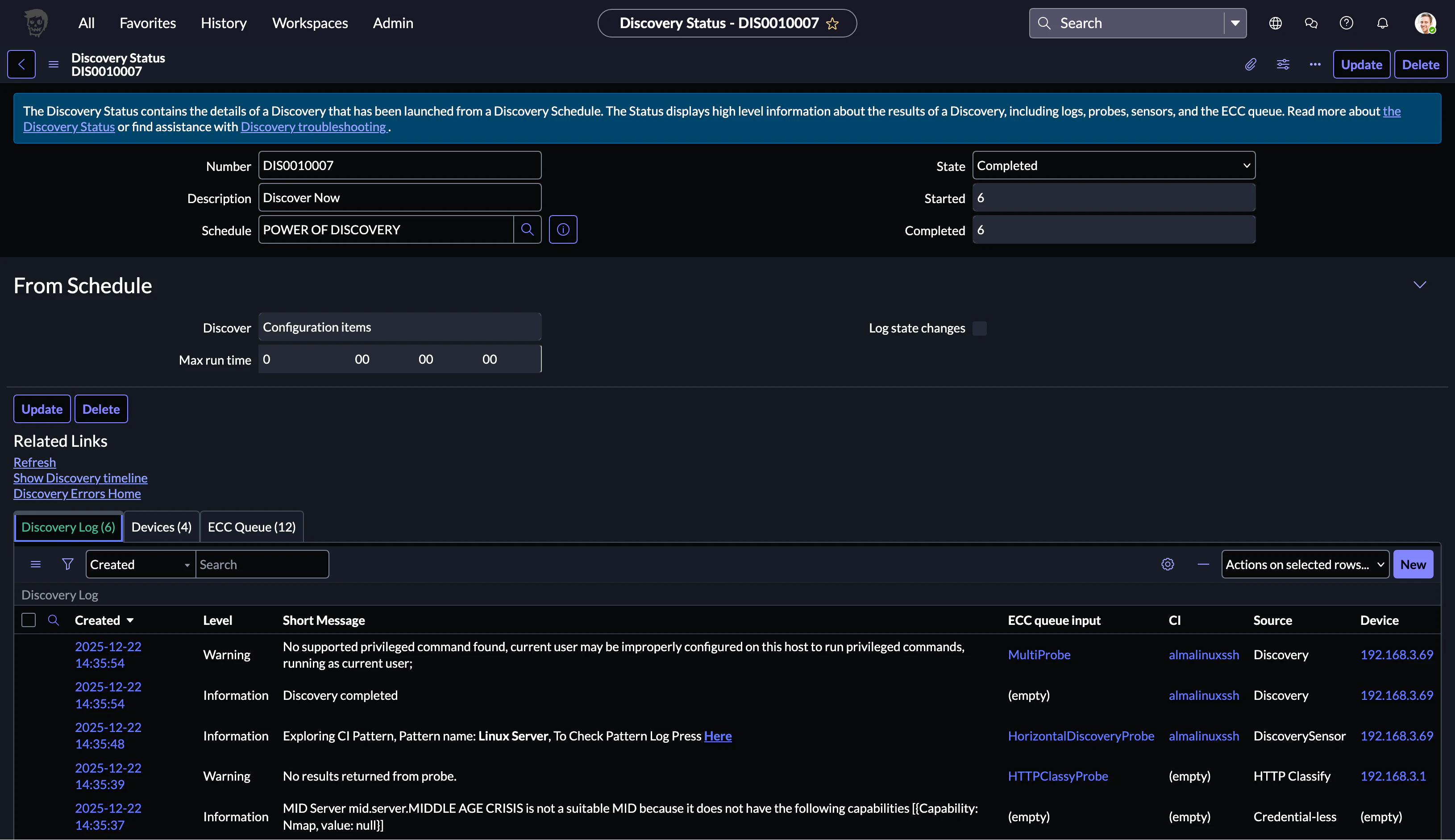This screenshot has height=840, width=1455.
Task: Open the global search scope dropdown arrow
Action: (x=1235, y=23)
